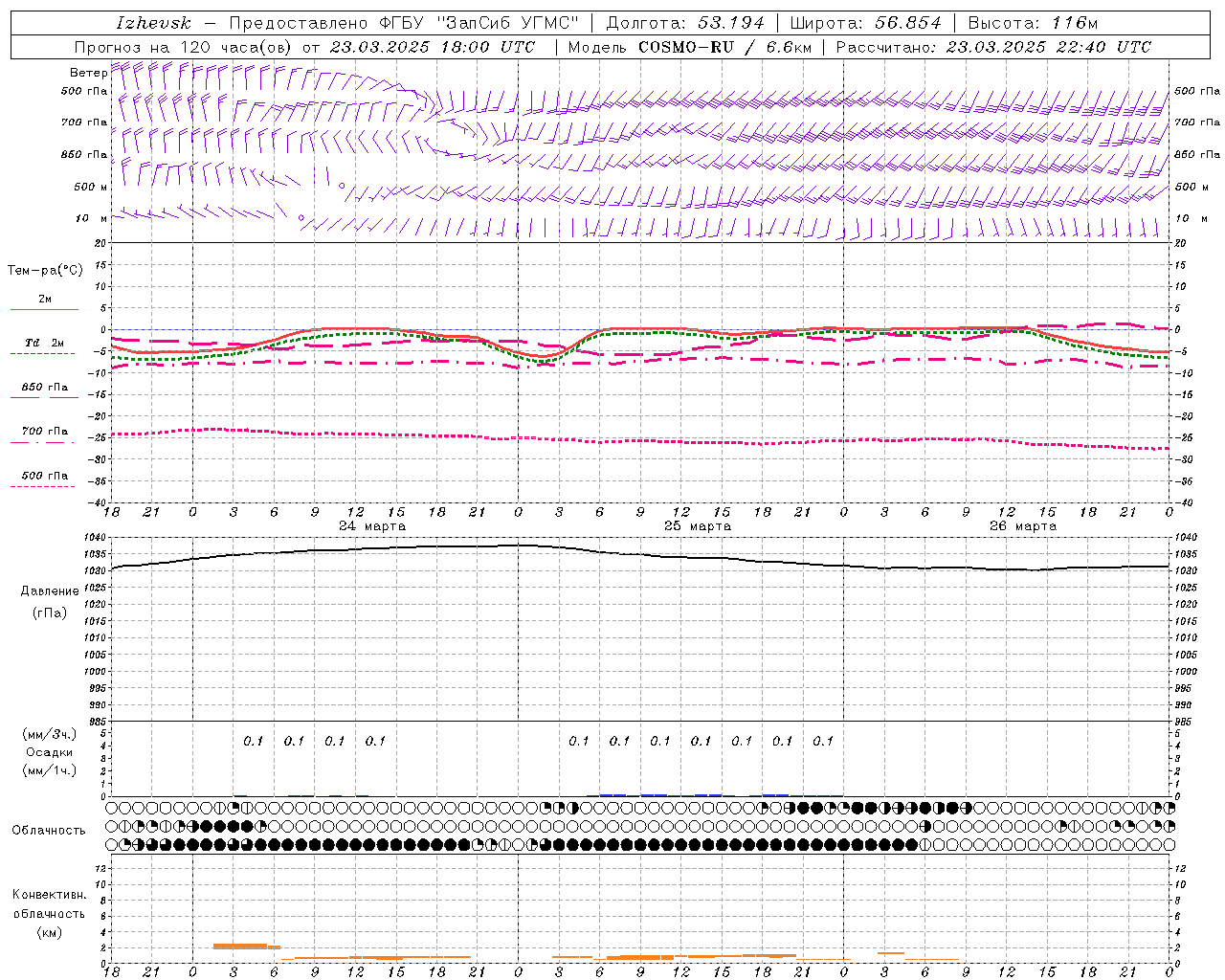This screenshot has height=980, width=1225.
Task: Click red line sample under 2м legend
Action: tap(45, 309)
